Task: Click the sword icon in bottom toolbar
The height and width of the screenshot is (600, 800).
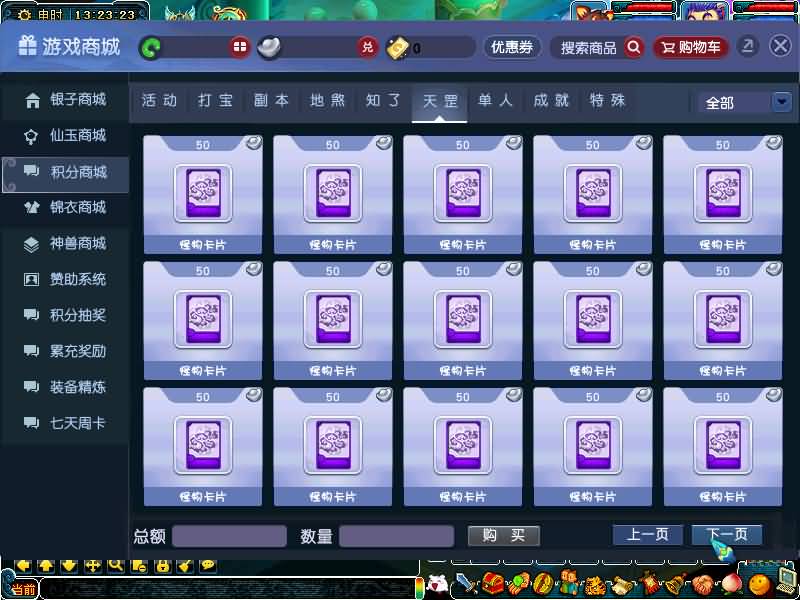Action: tap(466, 584)
